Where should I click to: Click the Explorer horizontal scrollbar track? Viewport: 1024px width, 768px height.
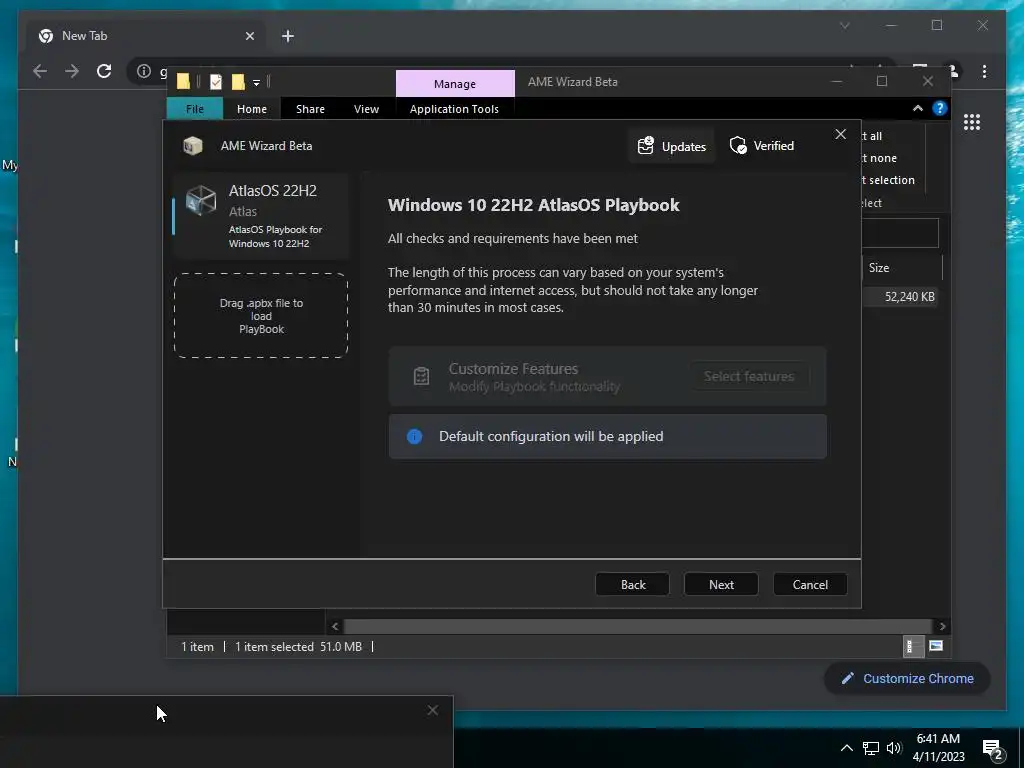click(x=637, y=626)
